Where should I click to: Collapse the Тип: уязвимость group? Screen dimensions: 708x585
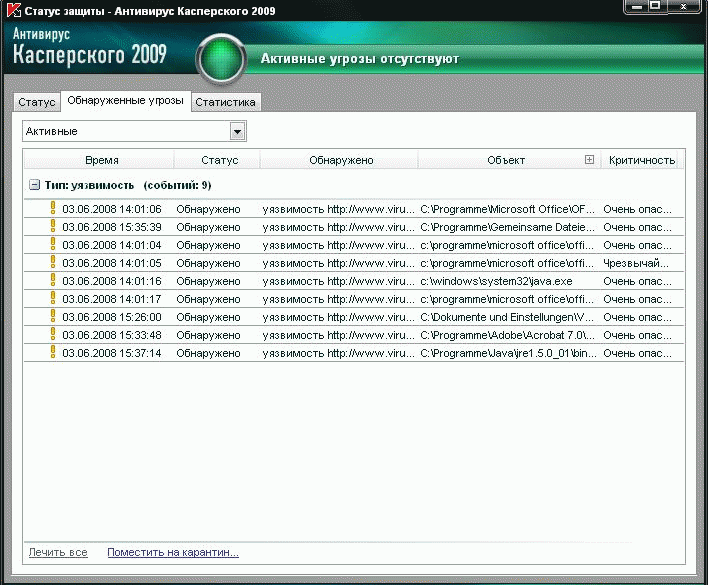34,185
